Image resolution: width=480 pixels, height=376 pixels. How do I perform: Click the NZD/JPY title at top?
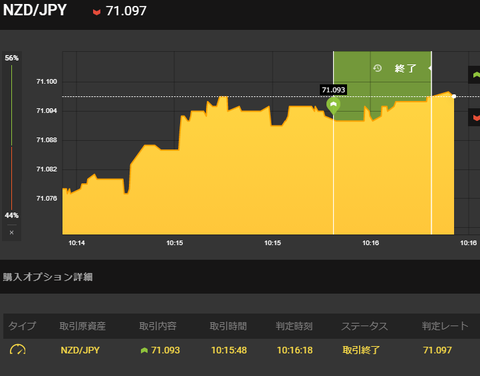point(35,10)
